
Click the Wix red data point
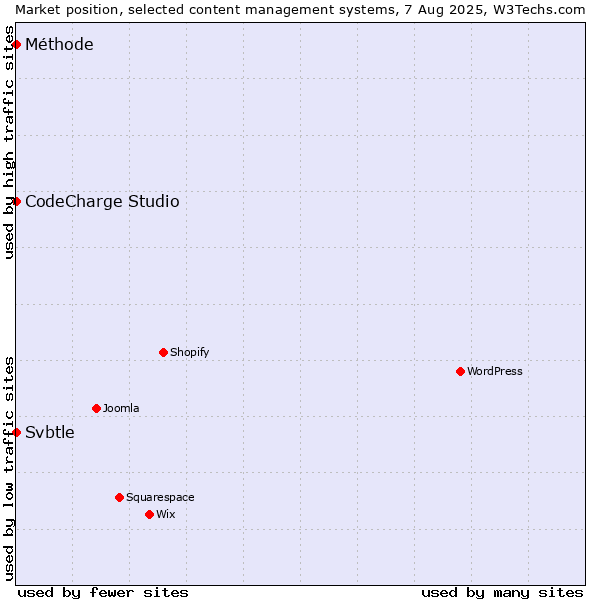[x=150, y=515]
